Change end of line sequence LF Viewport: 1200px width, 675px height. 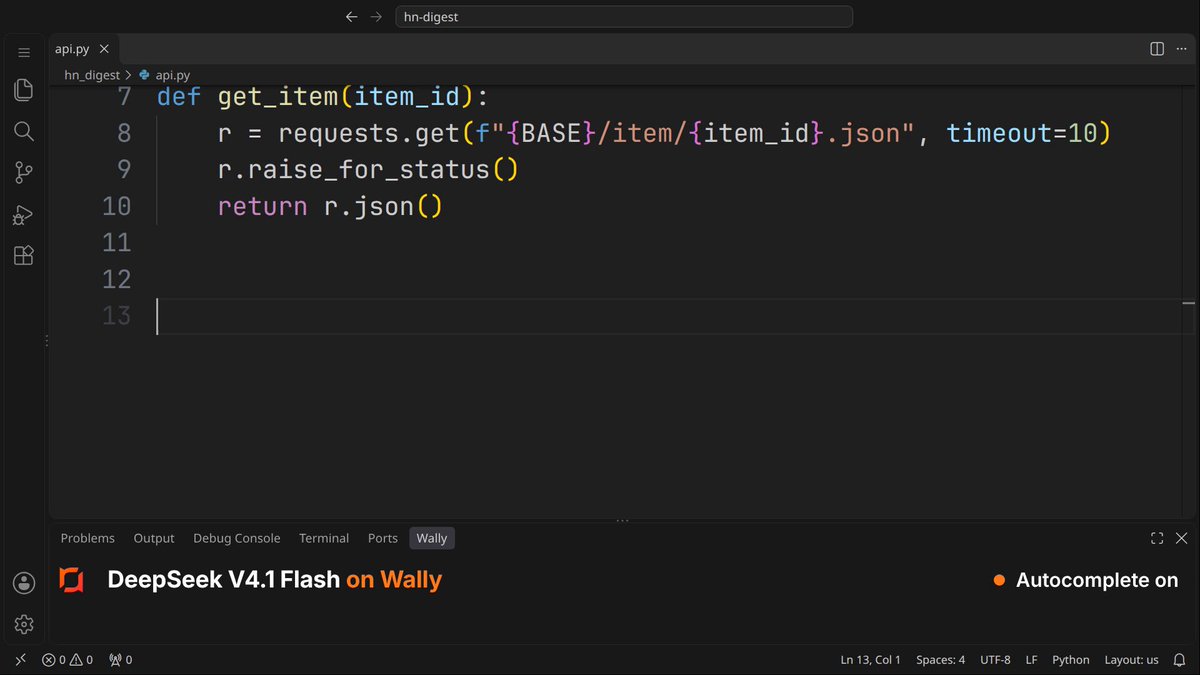click(1032, 660)
